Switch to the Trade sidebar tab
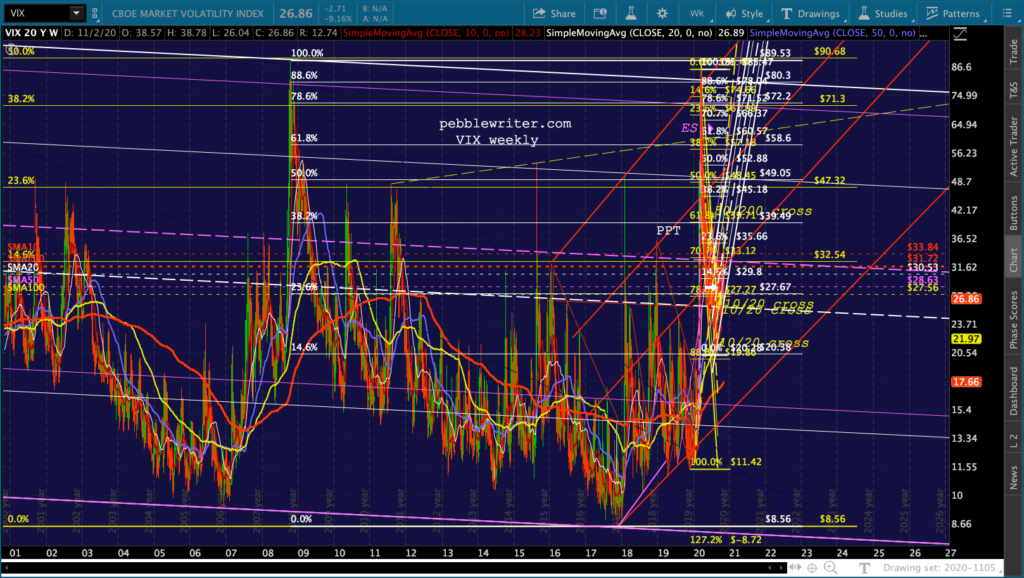The width and height of the screenshot is (1024, 578). click(x=1014, y=52)
